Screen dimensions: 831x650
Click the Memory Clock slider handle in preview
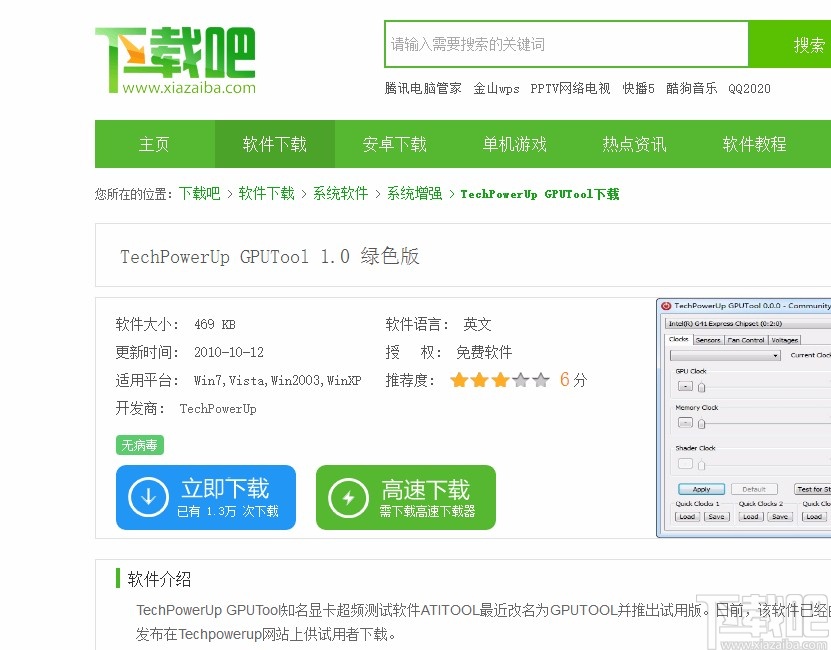click(701, 423)
